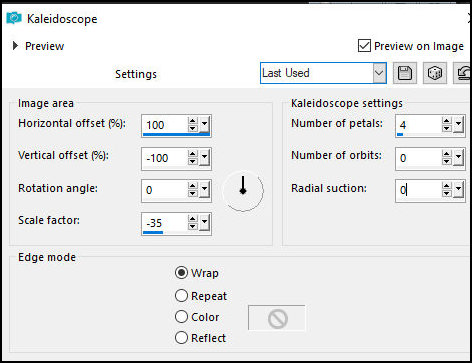The width and height of the screenshot is (472, 363).
Task: Increase the Number of petals value
Action: tap(447, 121)
